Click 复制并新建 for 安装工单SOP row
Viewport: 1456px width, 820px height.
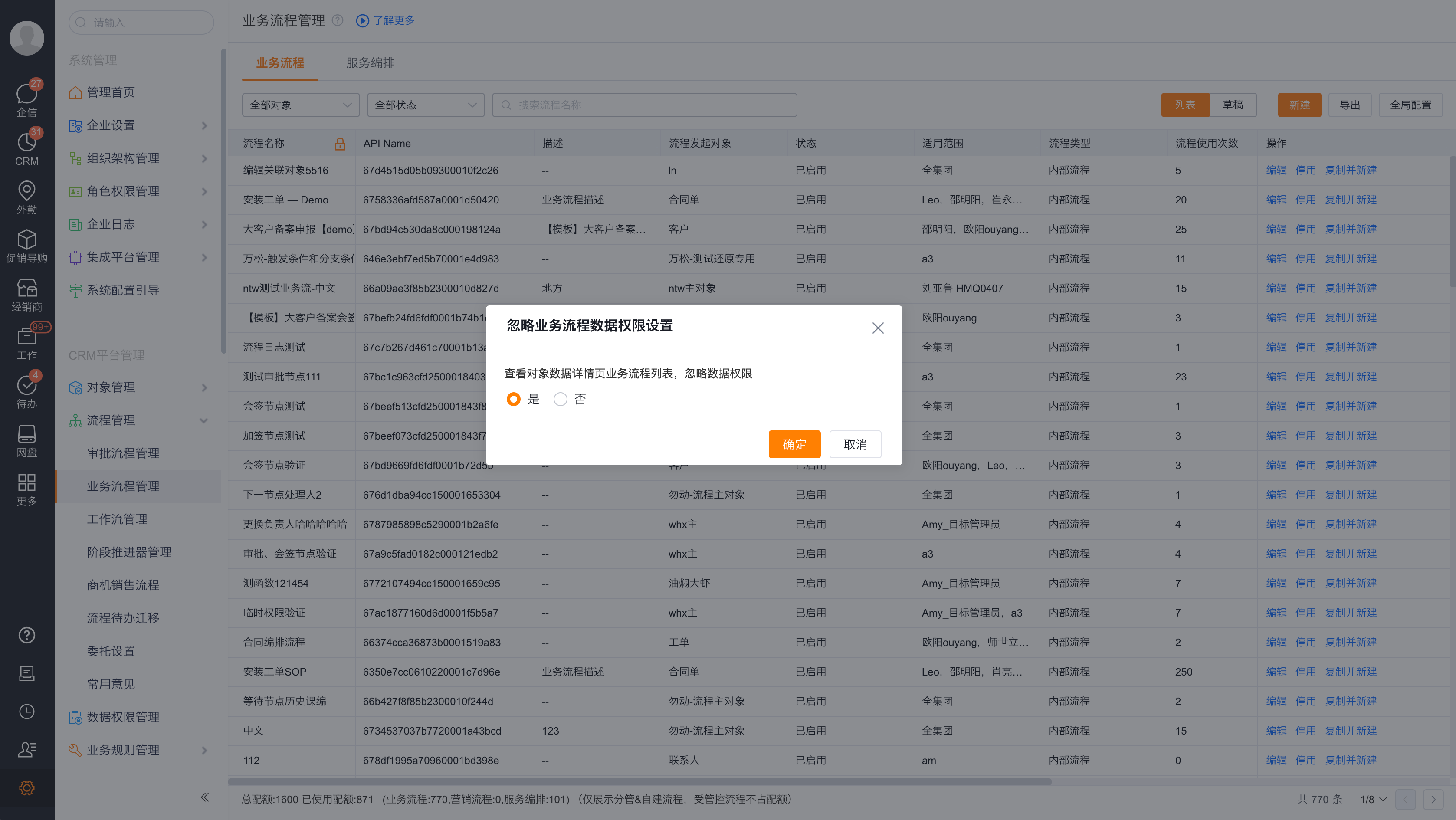pos(1350,672)
